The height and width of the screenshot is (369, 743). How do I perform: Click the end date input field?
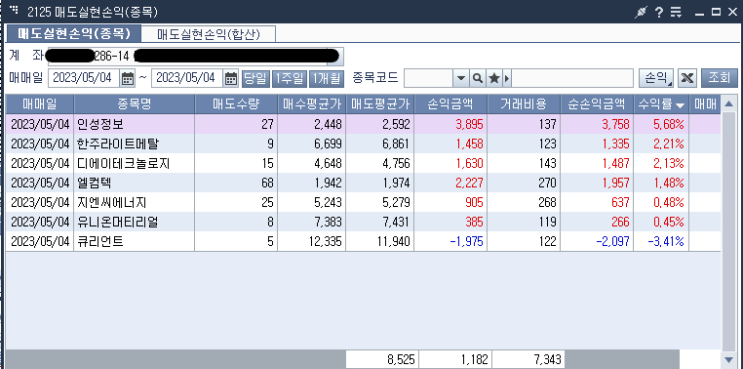(187, 78)
